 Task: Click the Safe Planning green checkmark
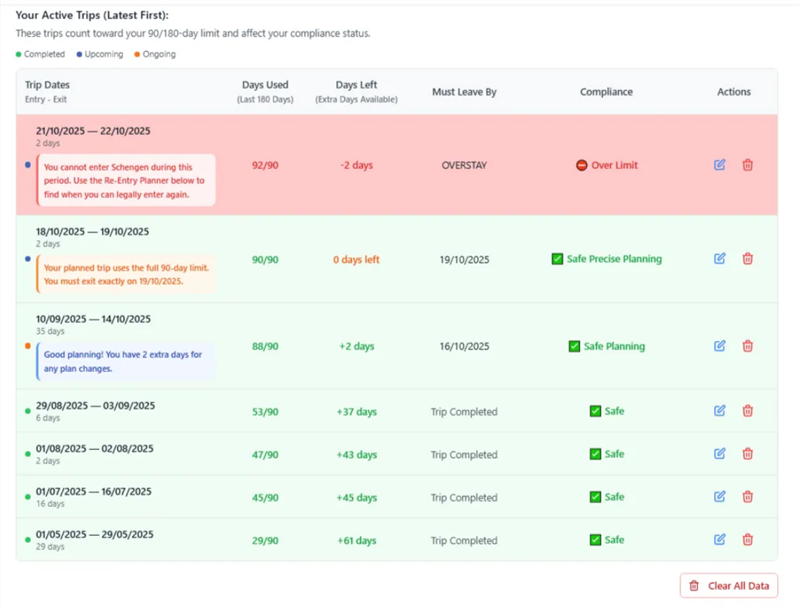point(574,346)
